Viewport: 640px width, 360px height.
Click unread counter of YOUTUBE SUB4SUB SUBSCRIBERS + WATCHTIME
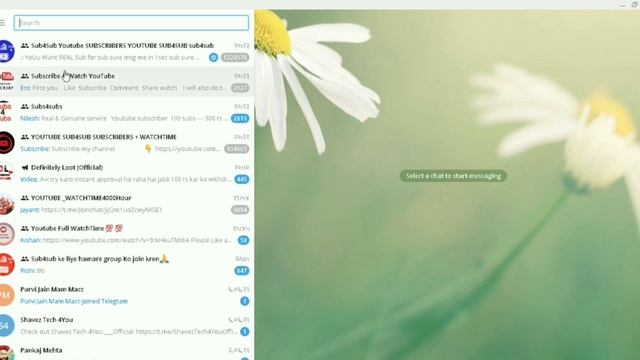236,149
